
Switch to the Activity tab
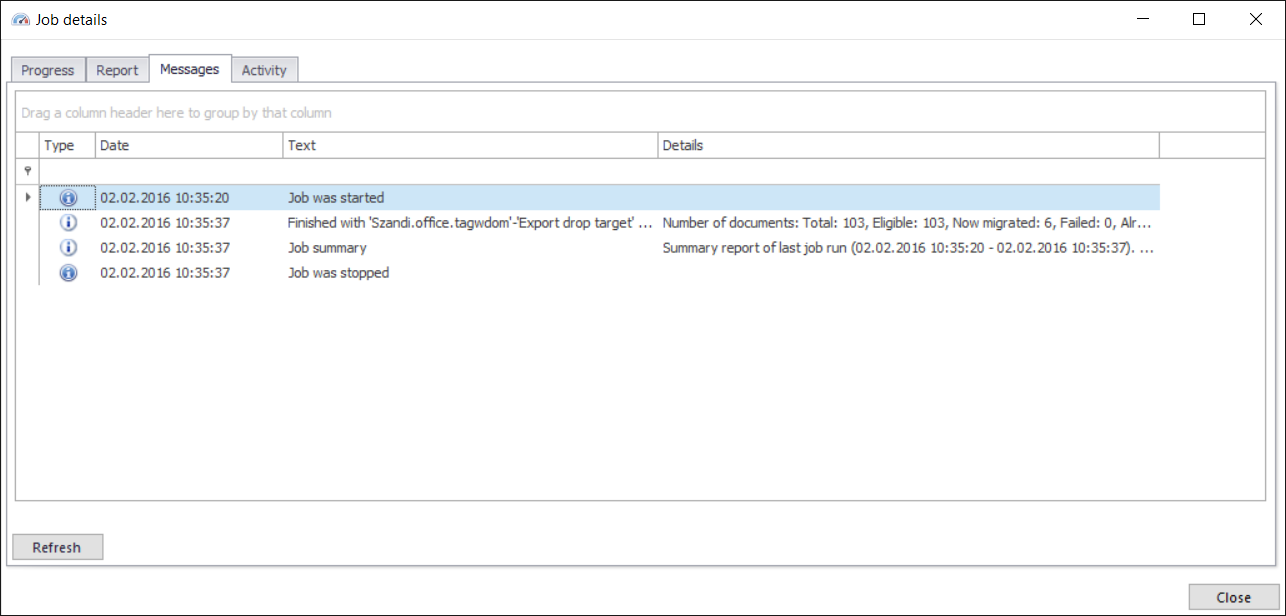tap(264, 69)
